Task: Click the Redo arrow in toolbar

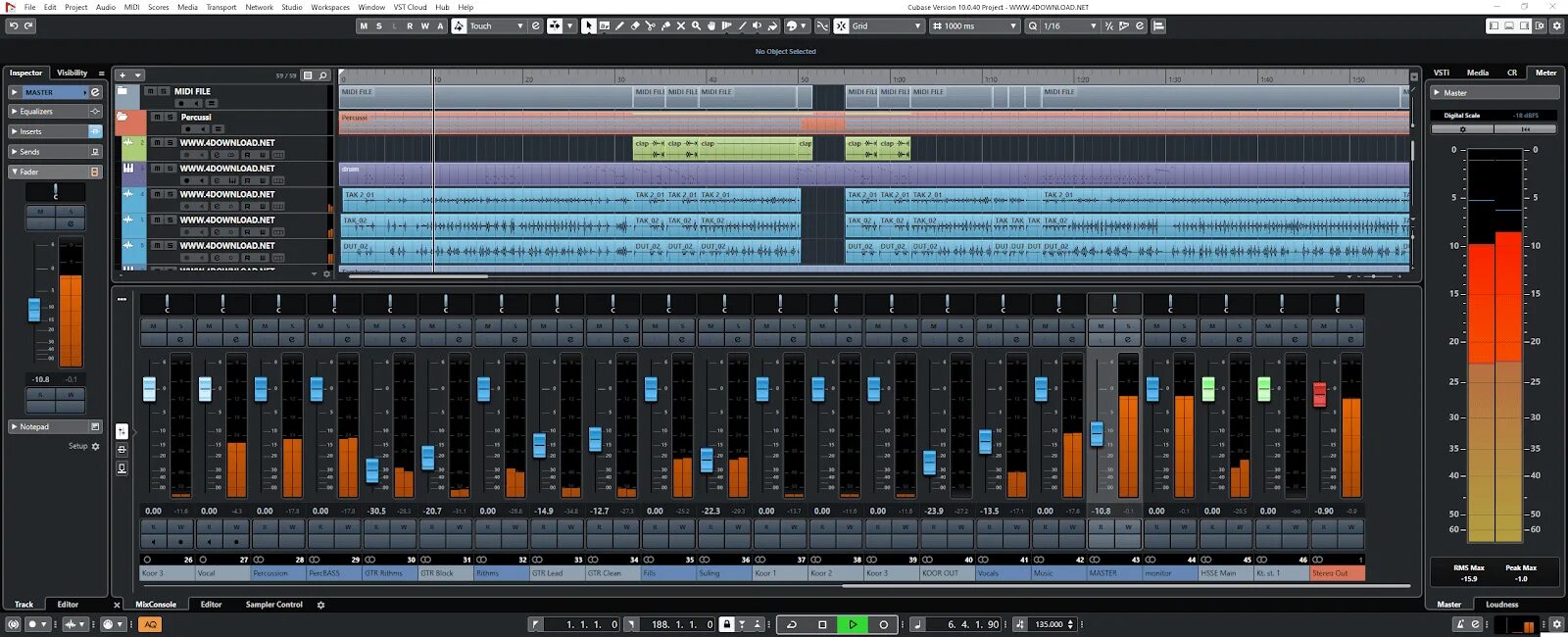Action: click(28, 25)
